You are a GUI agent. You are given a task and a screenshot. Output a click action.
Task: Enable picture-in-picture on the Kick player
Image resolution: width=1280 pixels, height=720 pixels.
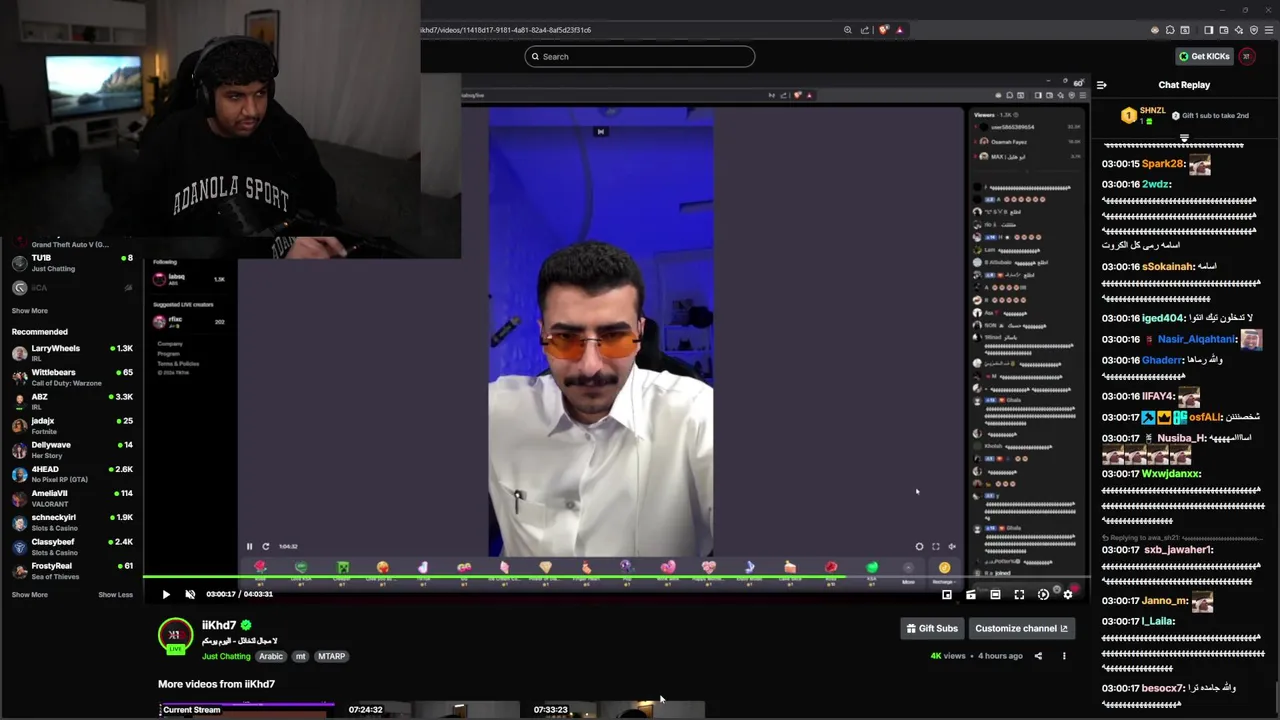tap(947, 594)
